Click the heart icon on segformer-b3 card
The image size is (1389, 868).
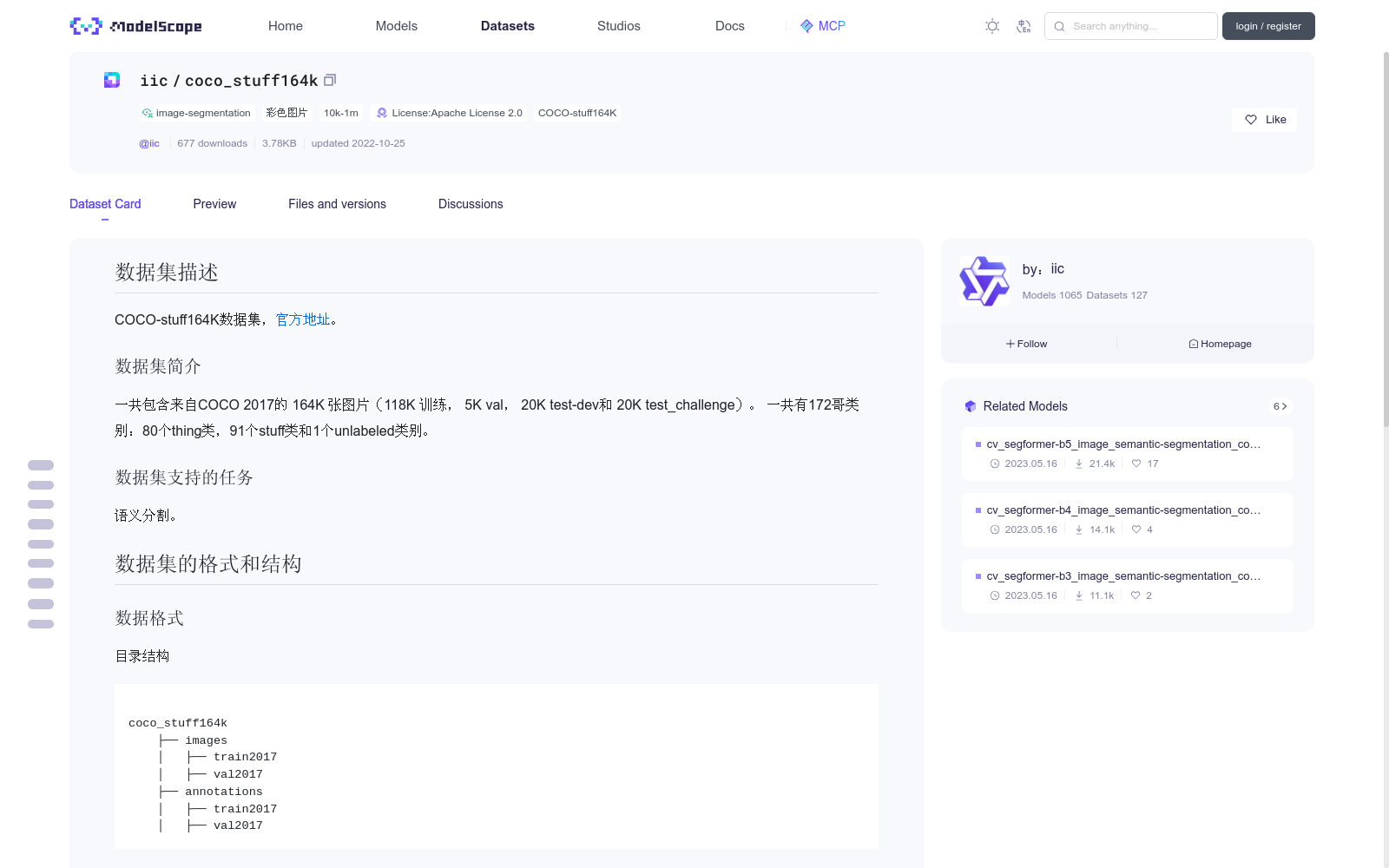point(1136,595)
